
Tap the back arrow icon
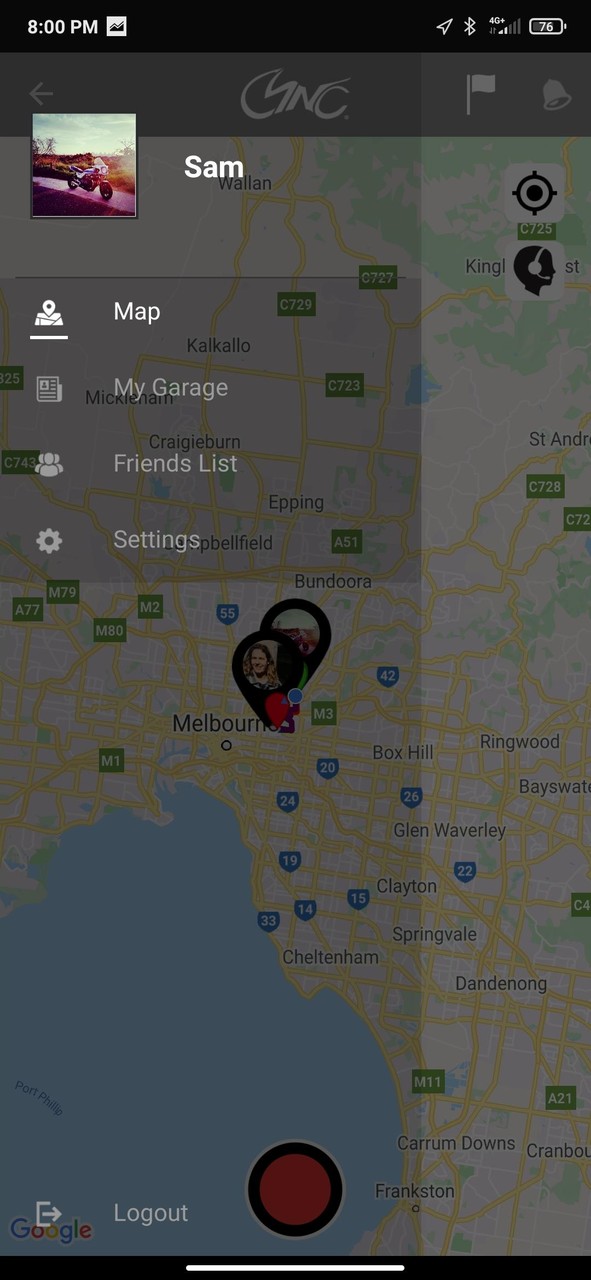click(x=41, y=94)
